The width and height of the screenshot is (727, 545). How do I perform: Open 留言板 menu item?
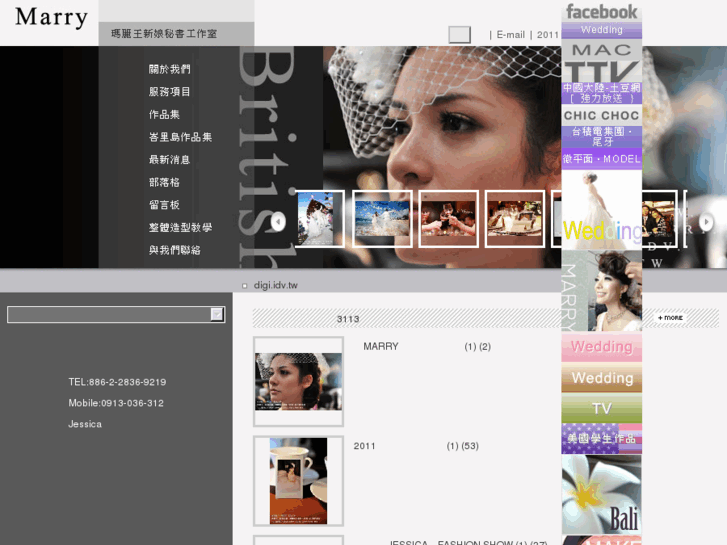[164, 205]
